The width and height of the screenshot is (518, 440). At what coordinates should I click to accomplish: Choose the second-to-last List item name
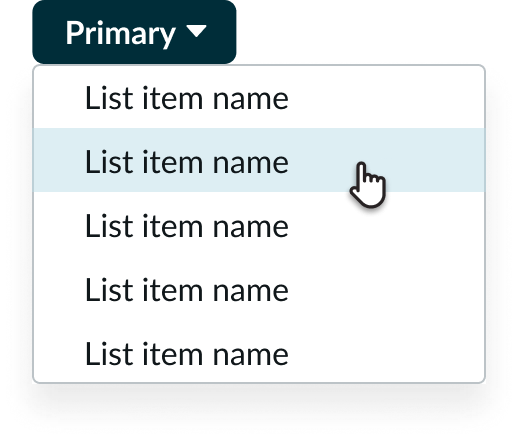point(259,288)
